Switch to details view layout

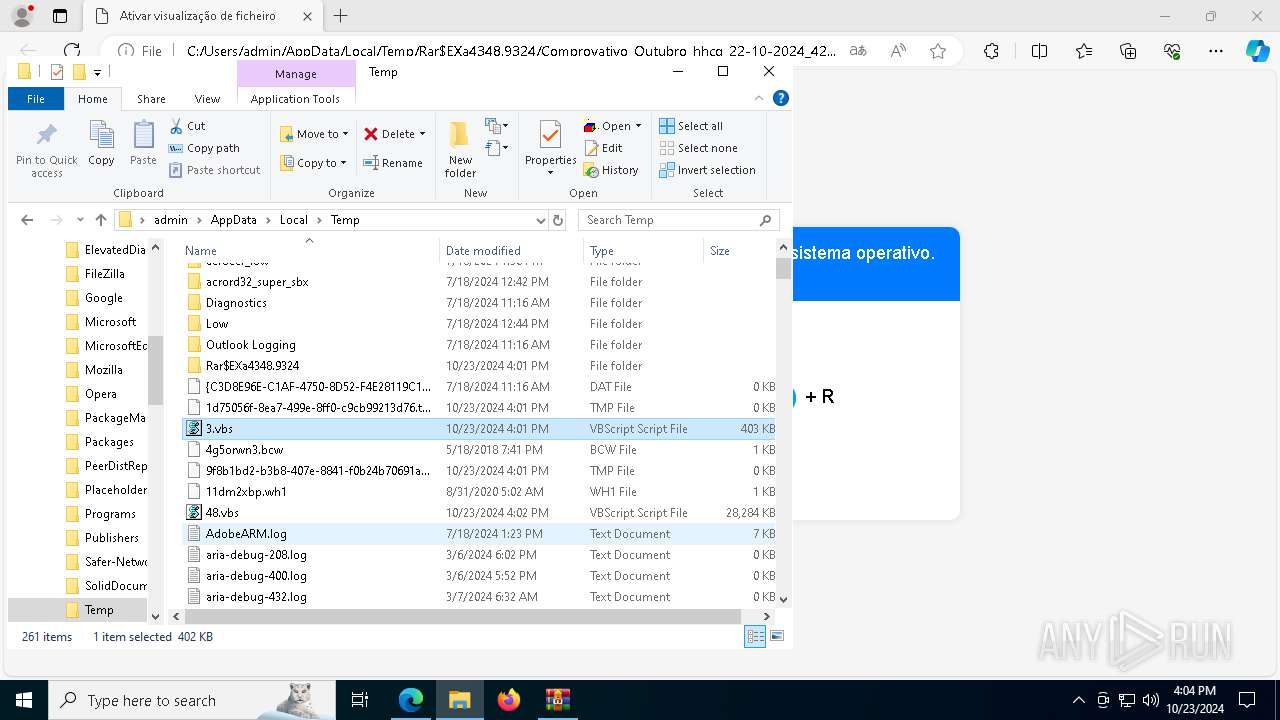756,636
